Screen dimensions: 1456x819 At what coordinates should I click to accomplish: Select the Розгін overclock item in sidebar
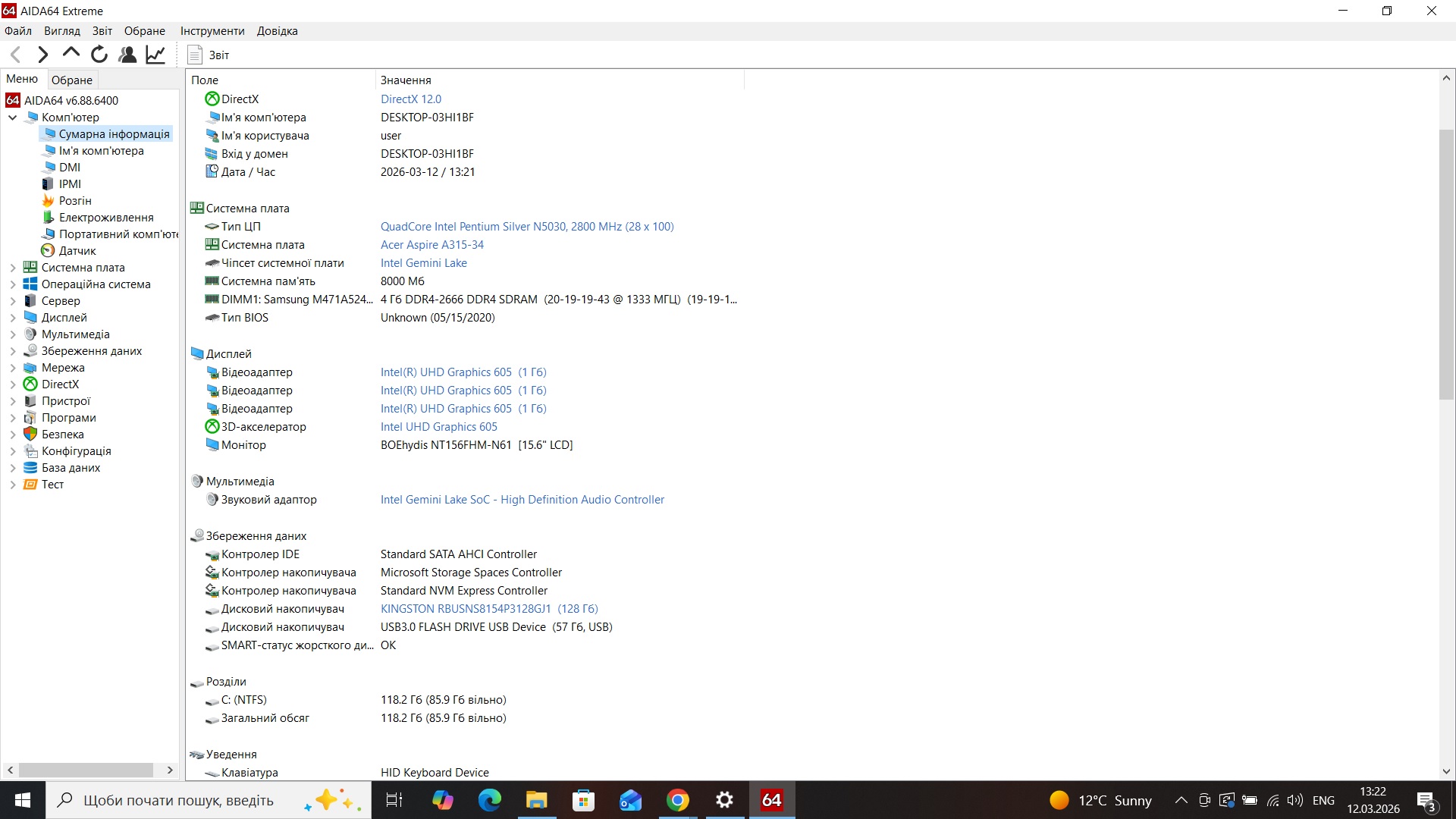coord(74,200)
